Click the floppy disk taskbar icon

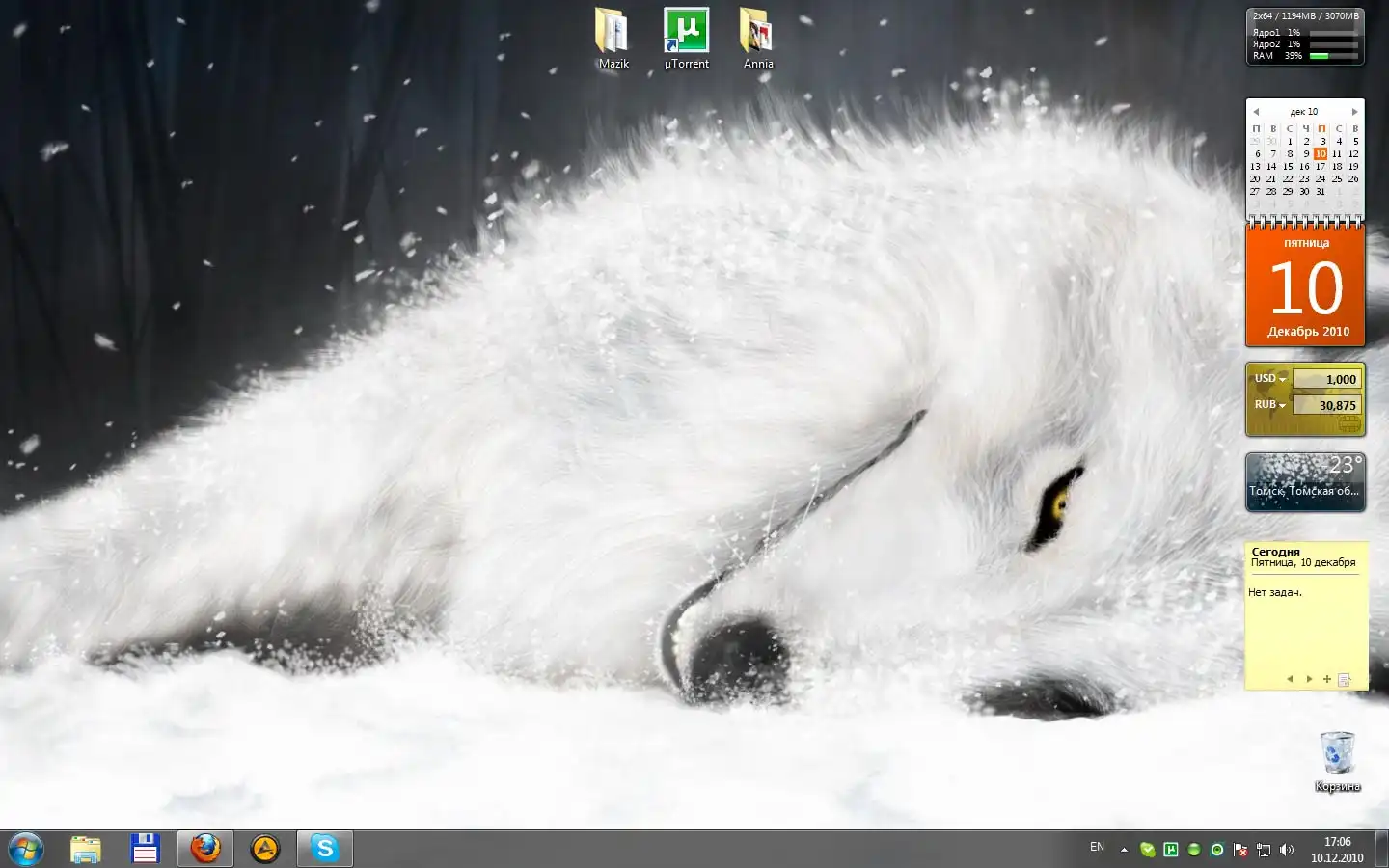[x=146, y=849]
